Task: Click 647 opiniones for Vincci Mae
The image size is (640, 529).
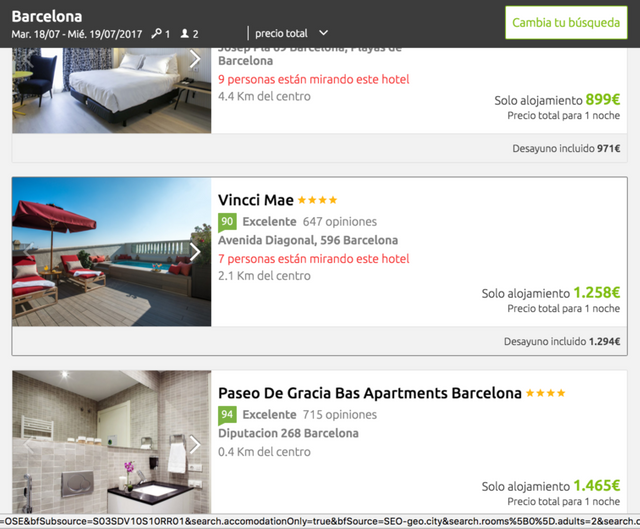Action: click(x=340, y=222)
